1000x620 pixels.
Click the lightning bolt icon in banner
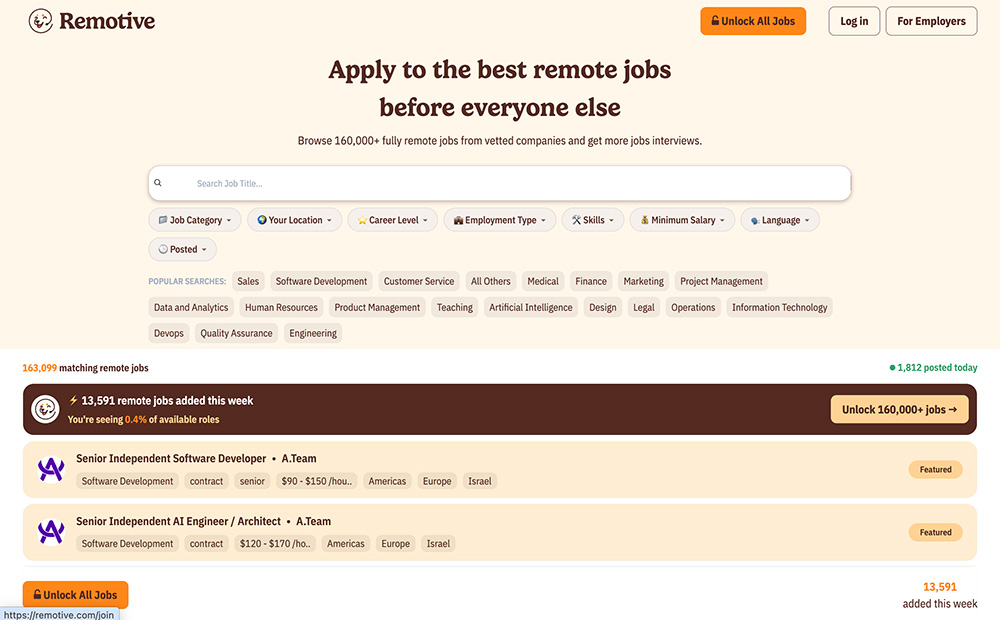(x=73, y=401)
